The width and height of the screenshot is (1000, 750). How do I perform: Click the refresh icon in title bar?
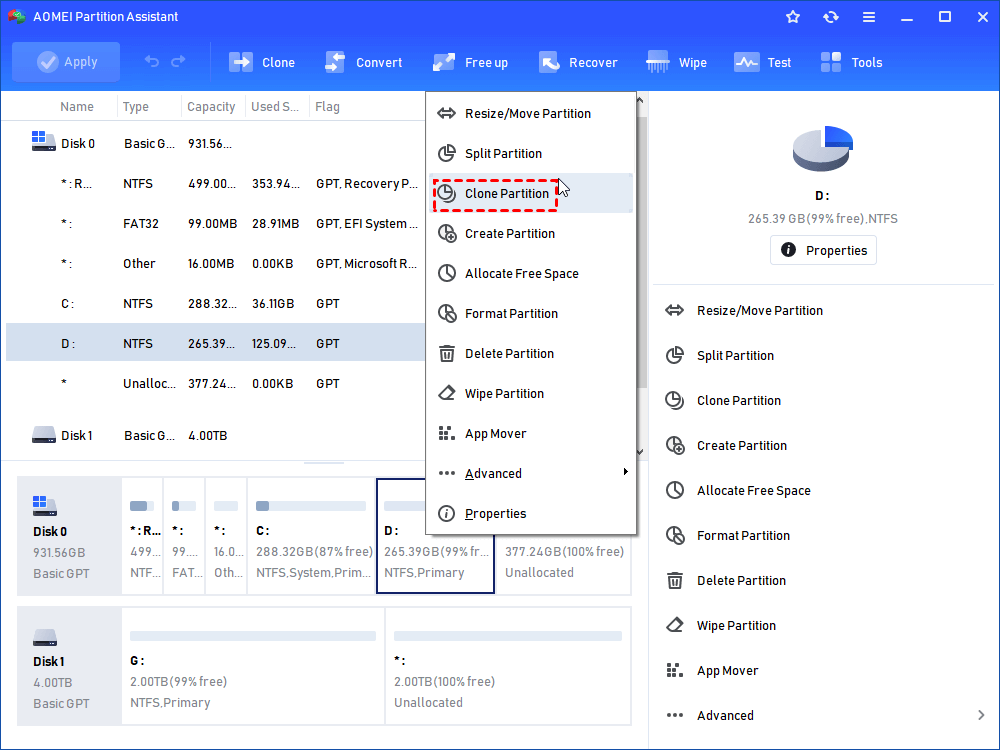tap(830, 17)
